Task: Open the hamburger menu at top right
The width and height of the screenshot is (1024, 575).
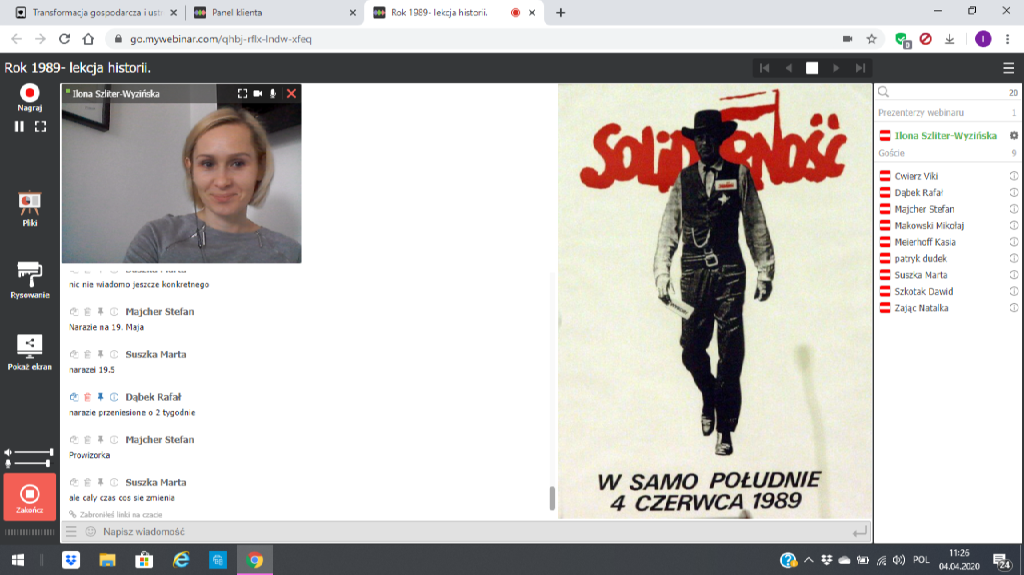Action: [x=1008, y=68]
